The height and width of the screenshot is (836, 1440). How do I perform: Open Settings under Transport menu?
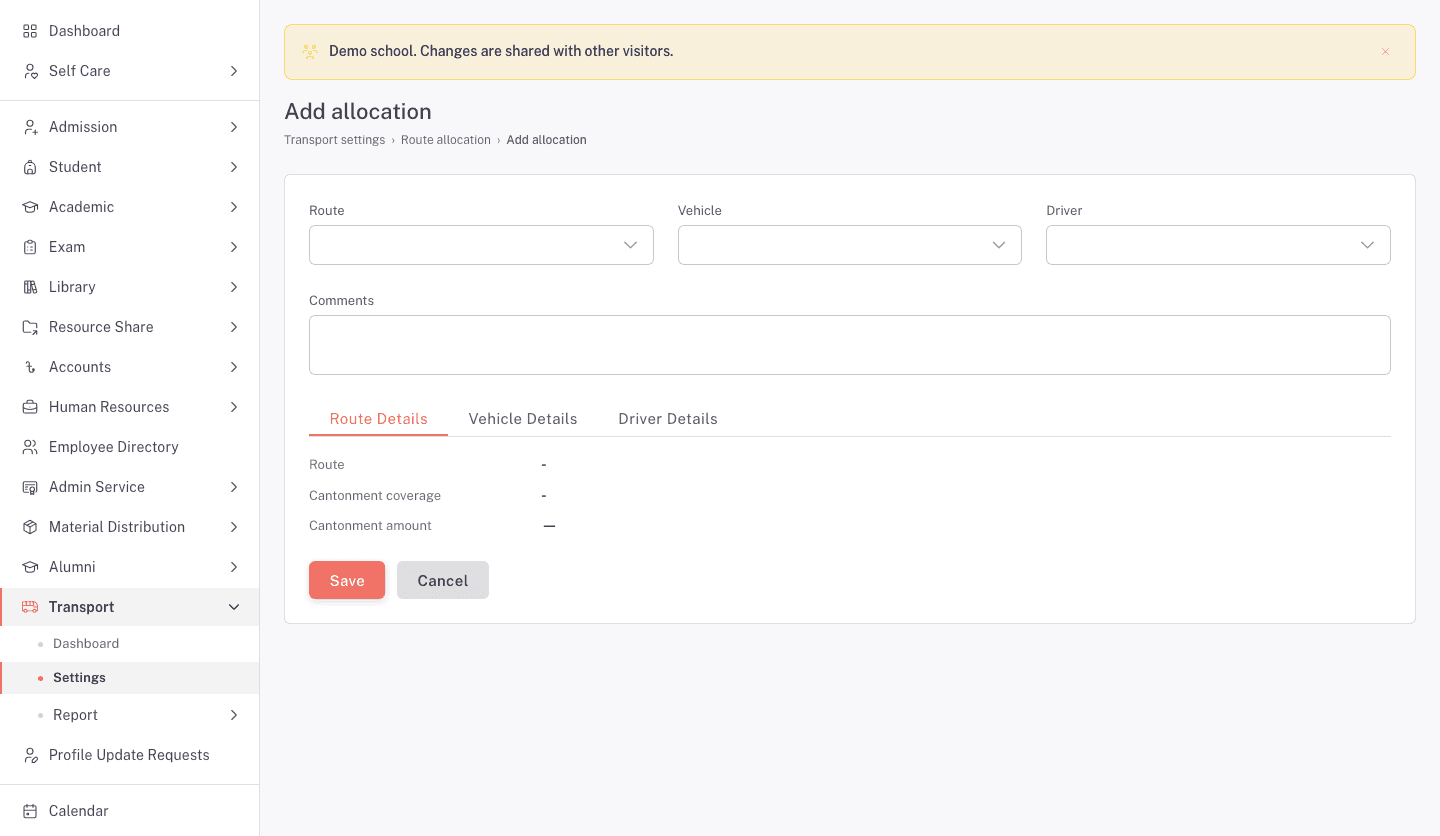pyautogui.click(x=129, y=678)
